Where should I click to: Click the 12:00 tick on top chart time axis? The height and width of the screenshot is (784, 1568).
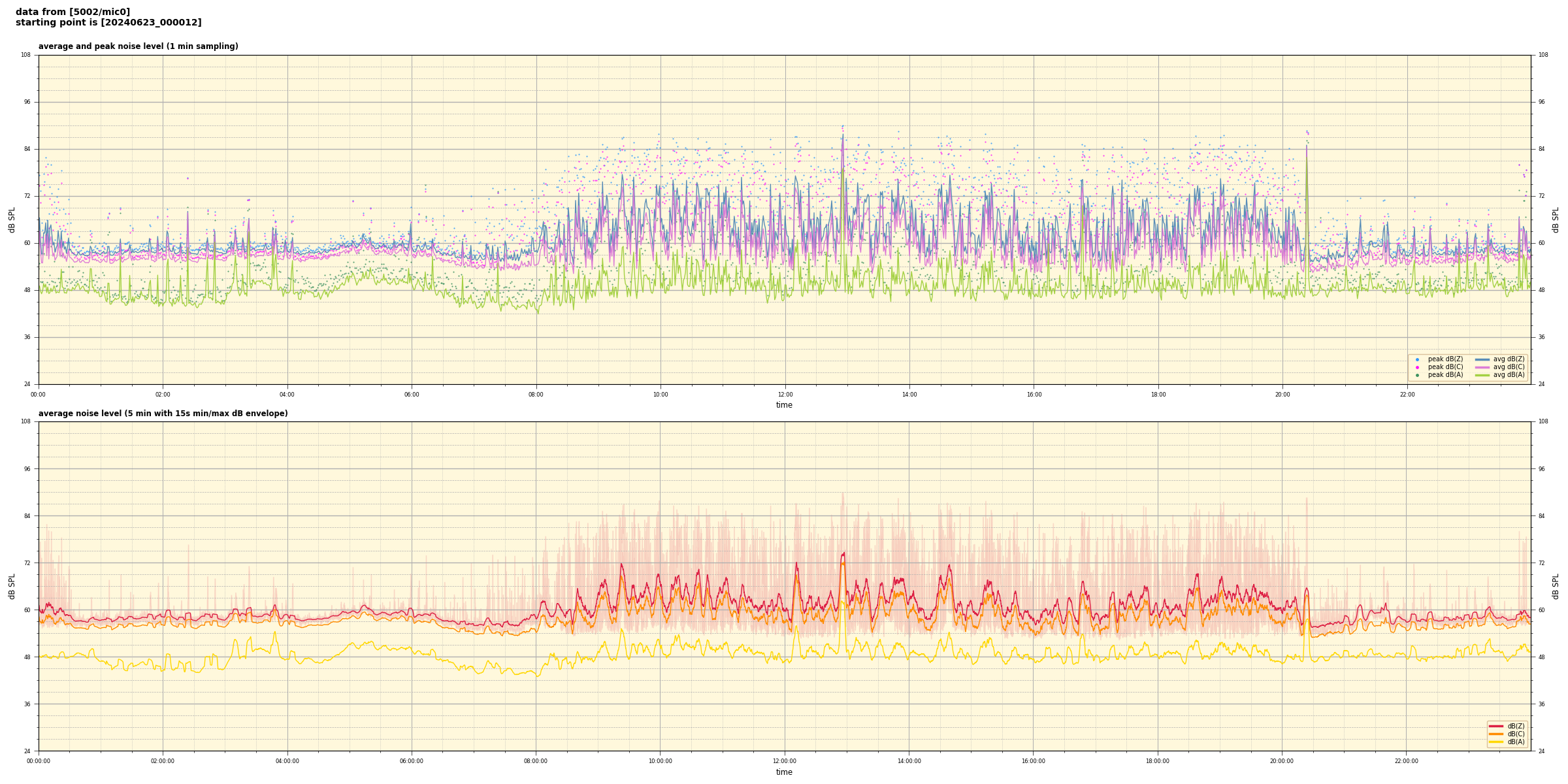(785, 395)
